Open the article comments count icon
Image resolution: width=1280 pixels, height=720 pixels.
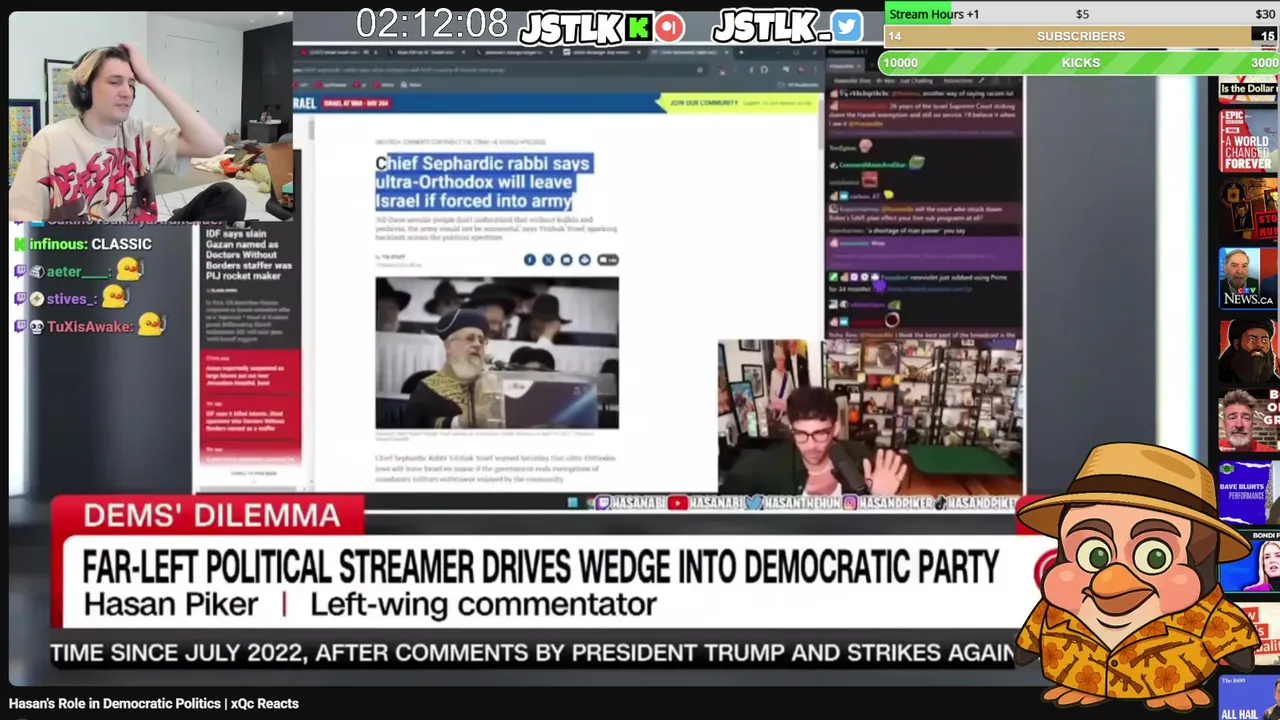coord(607,260)
